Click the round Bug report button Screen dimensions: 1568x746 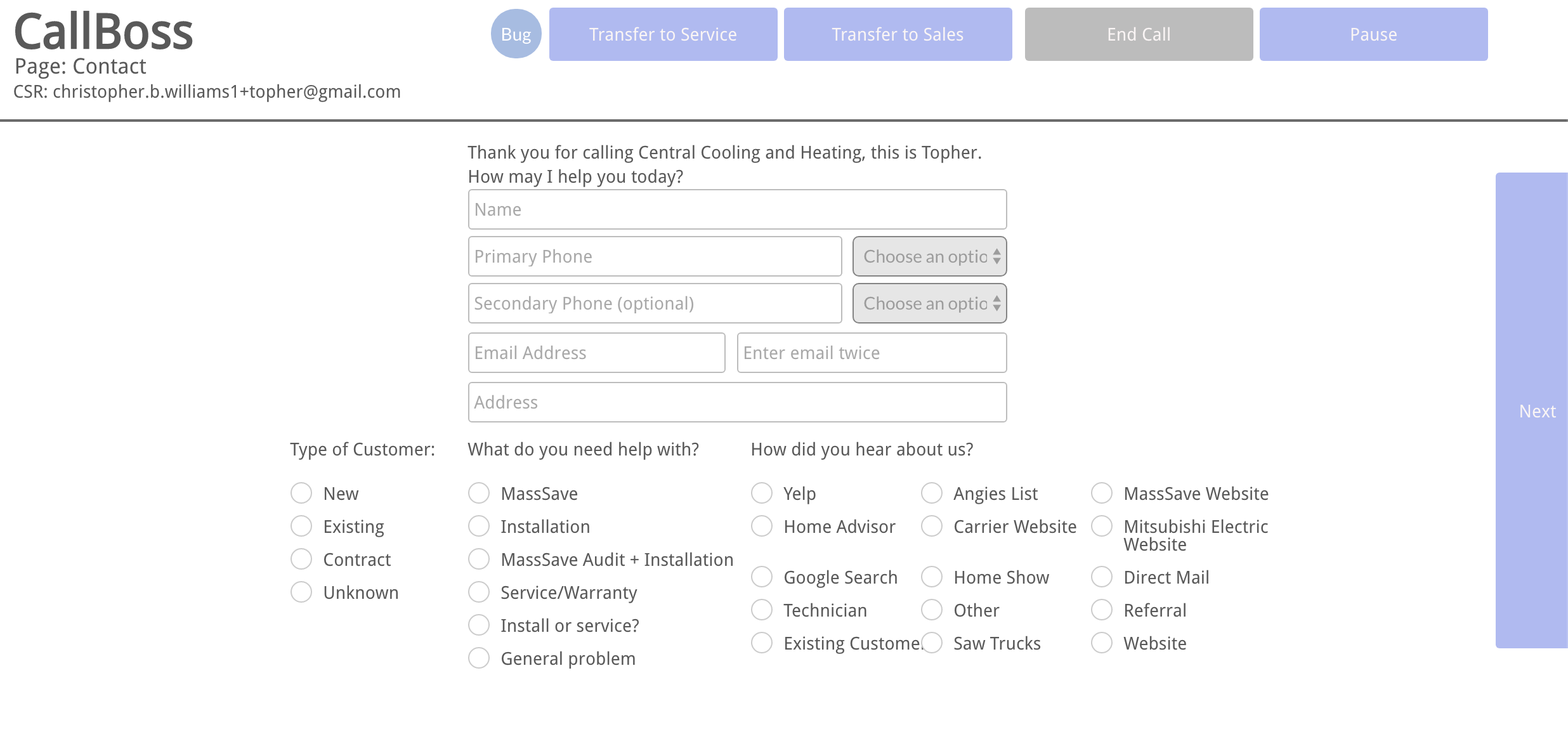516,34
